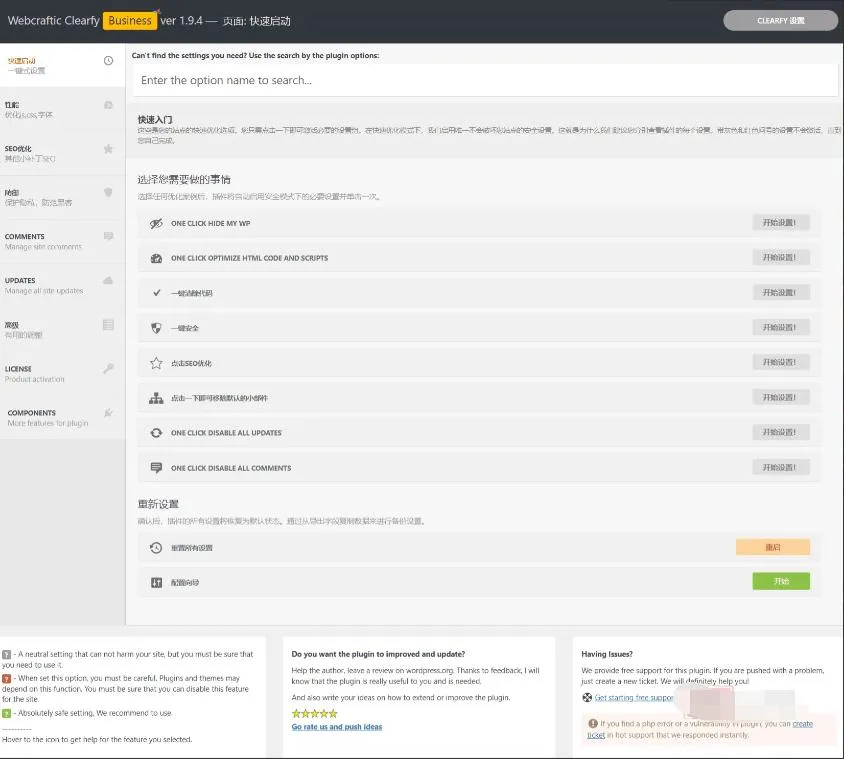Open the 性能 section in the sidebar
The width and height of the screenshot is (844, 759).
click(x=62, y=109)
